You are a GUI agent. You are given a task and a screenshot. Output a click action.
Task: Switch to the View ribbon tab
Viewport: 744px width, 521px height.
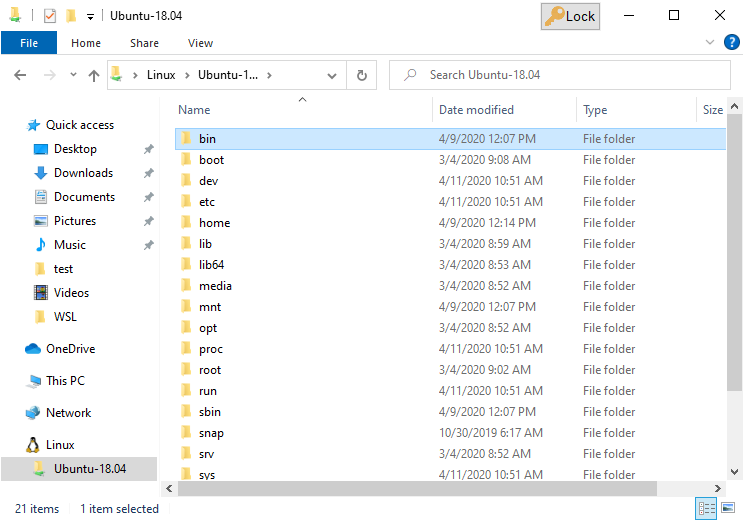point(200,43)
